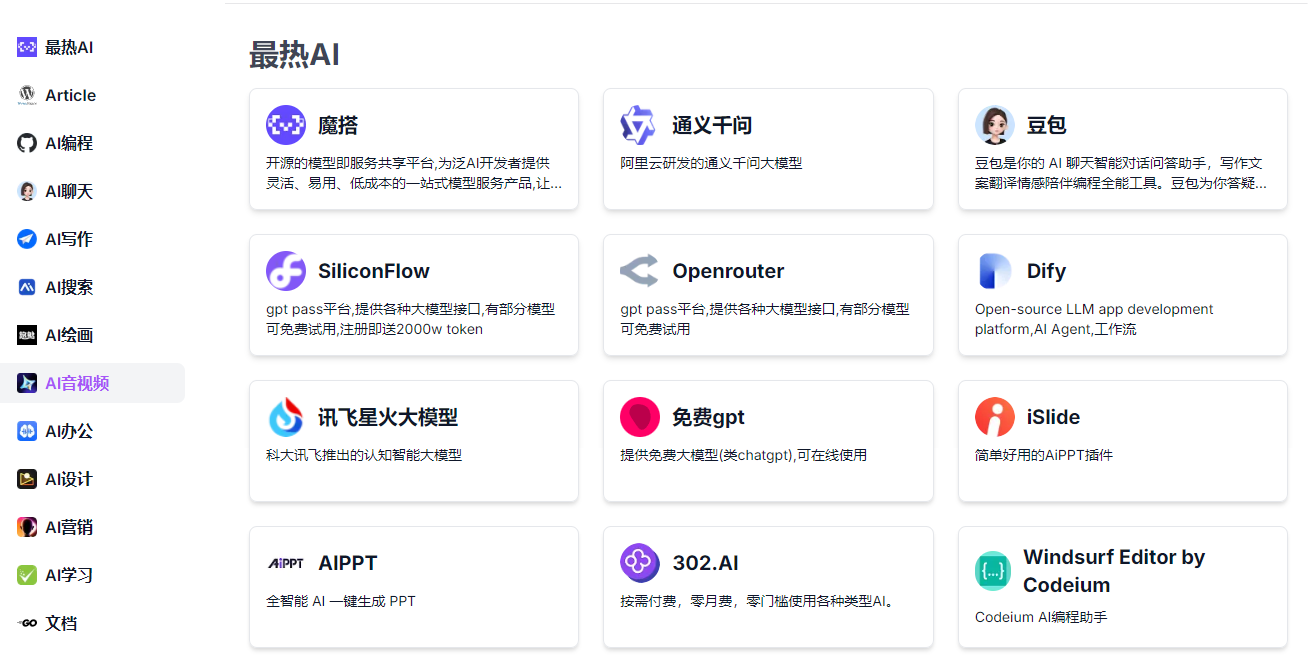The height and width of the screenshot is (659, 1310).
Task: Open the 魔搭 platform card icon
Action: 286,124
